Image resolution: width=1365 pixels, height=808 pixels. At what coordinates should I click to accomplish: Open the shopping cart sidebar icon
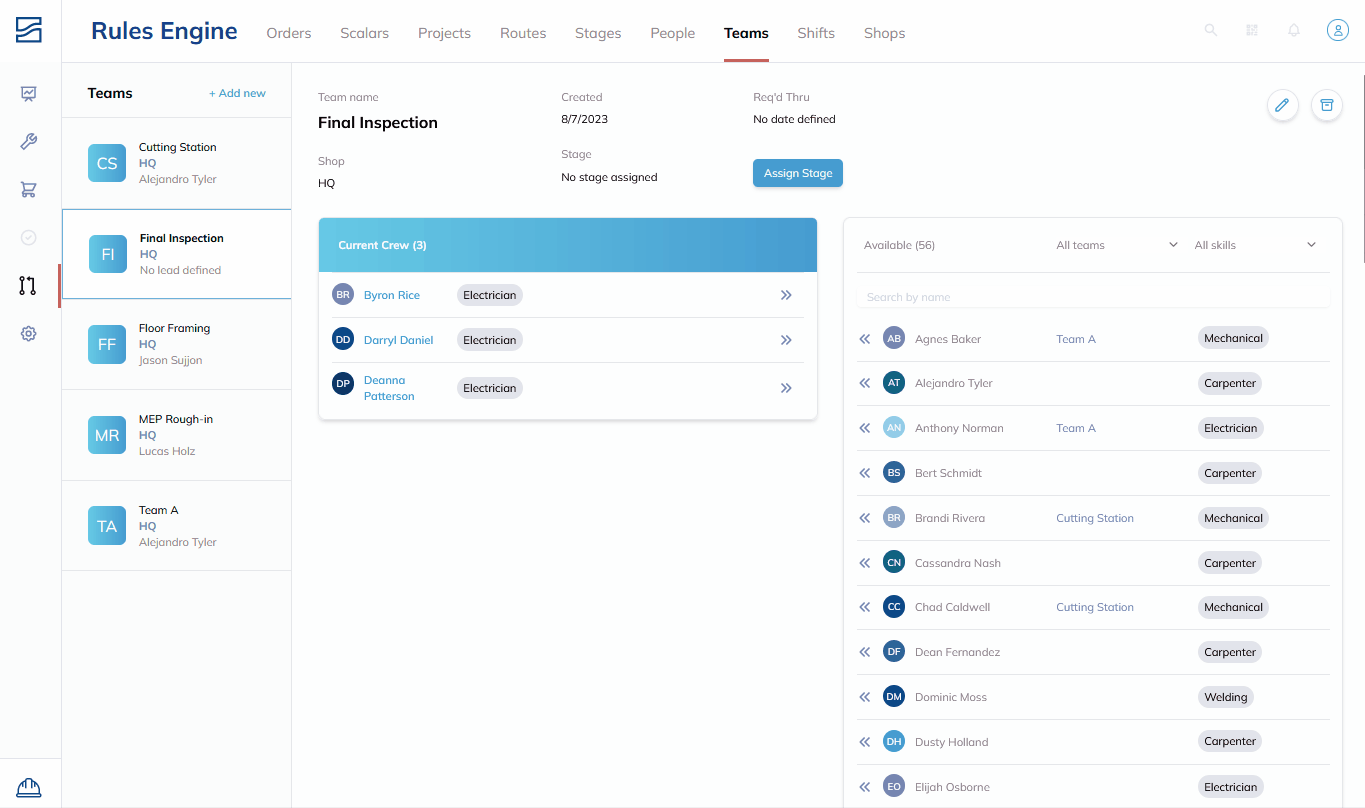point(29,190)
